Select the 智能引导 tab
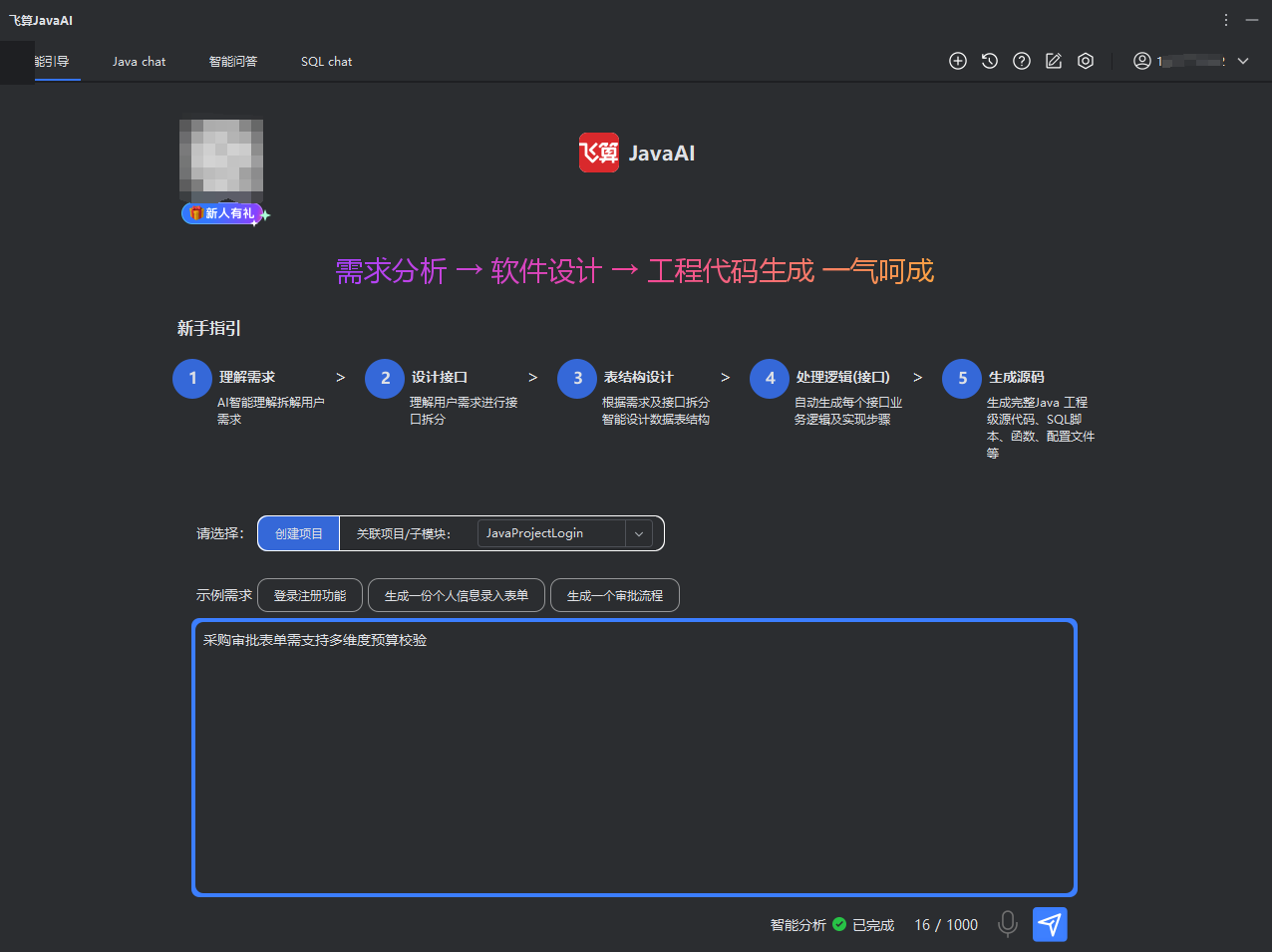 (x=51, y=62)
